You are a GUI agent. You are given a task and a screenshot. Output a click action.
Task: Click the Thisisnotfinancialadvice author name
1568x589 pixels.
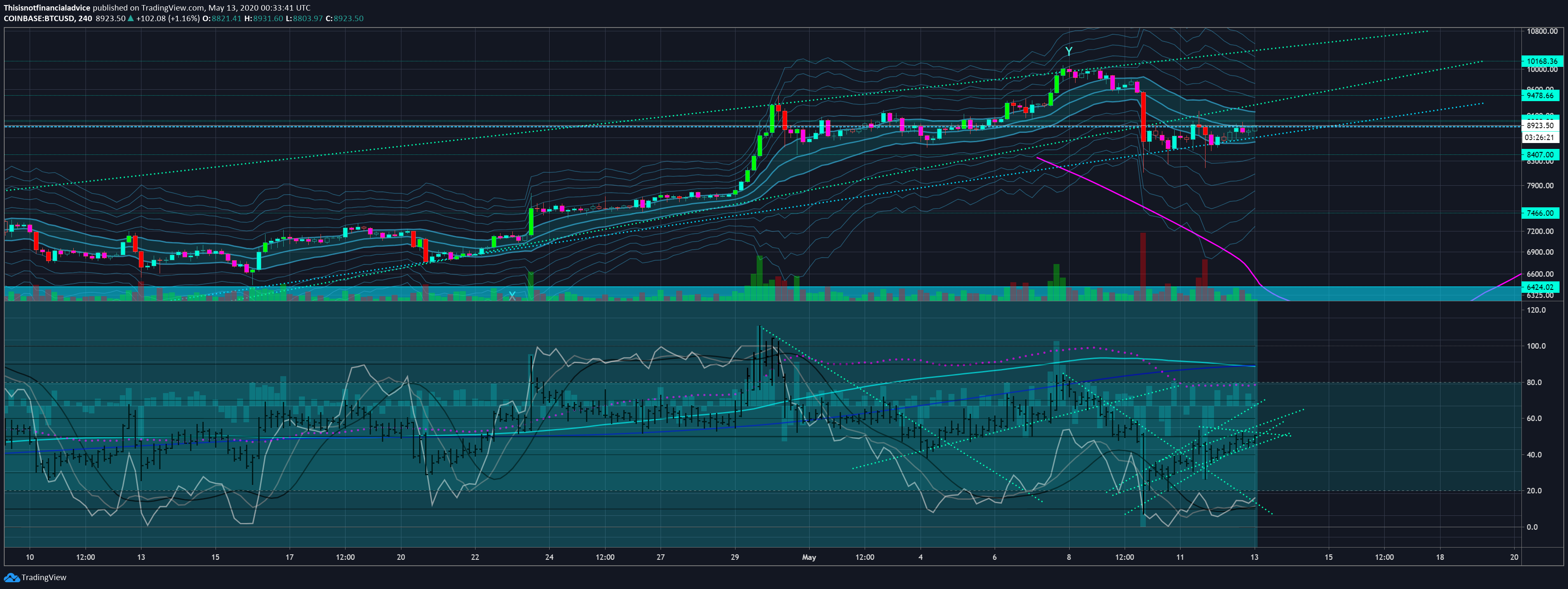(47, 8)
